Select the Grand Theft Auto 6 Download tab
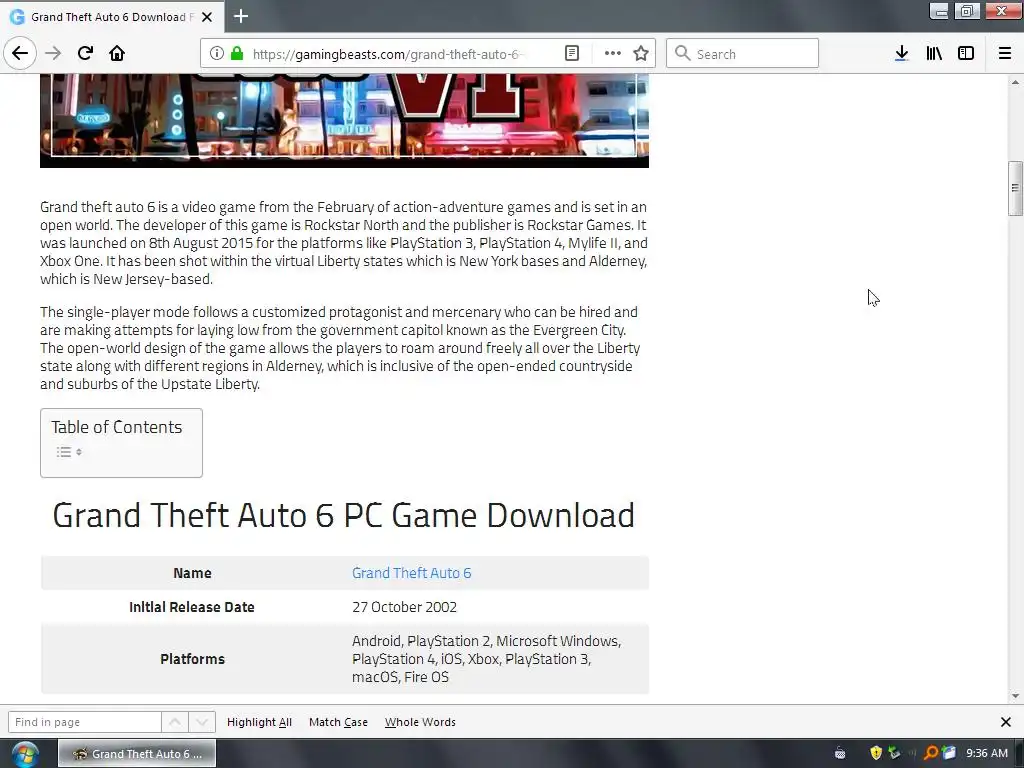 (112, 17)
